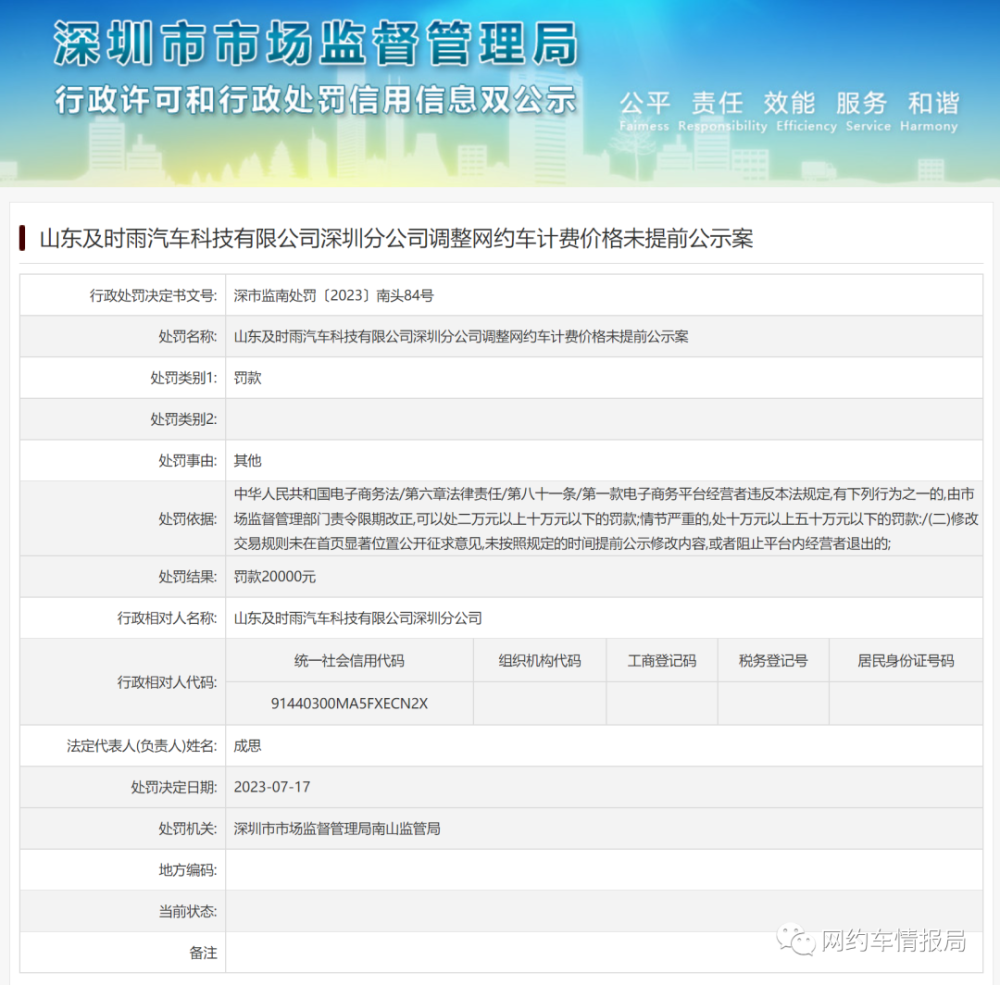
Task: Click the 行政许可和行政处罚信用信息双公示 subtitle
Action: pos(316,100)
